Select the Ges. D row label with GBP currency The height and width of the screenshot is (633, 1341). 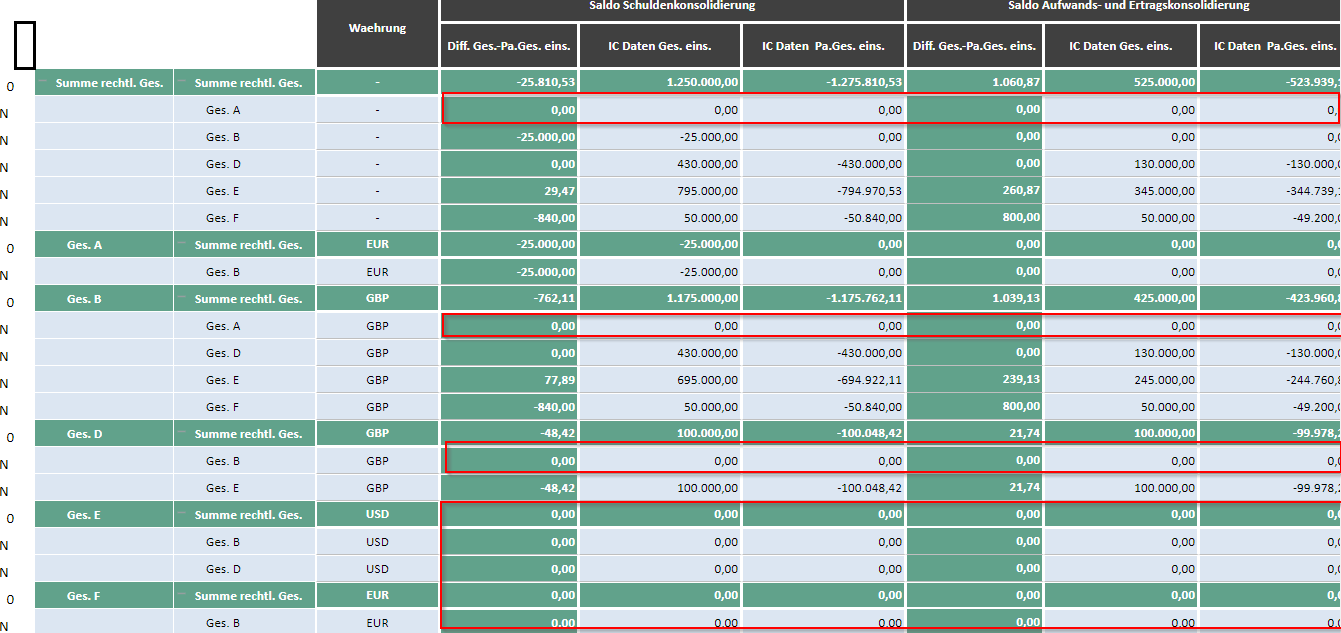point(245,352)
